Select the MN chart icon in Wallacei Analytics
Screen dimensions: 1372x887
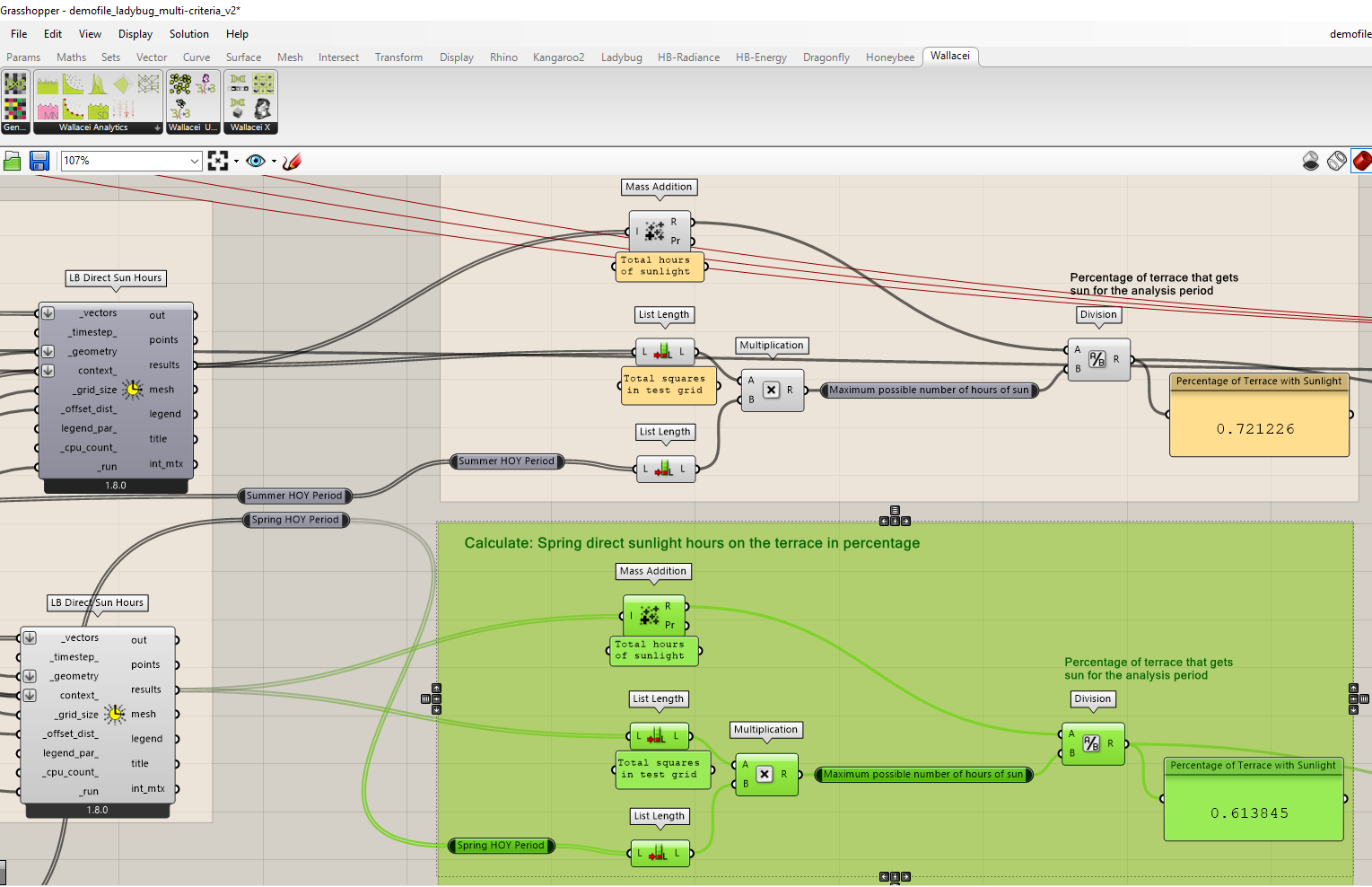tap(48, 110)
